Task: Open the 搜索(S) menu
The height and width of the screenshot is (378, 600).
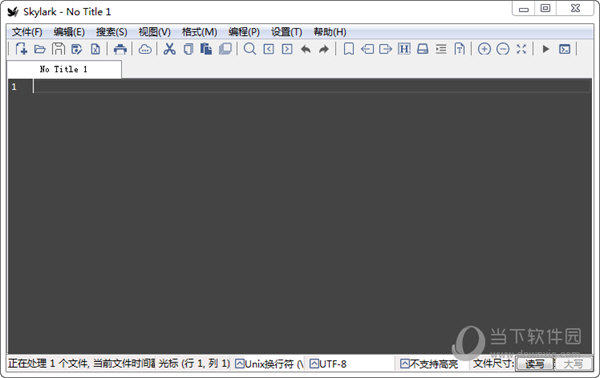Action: click(111, 32)
